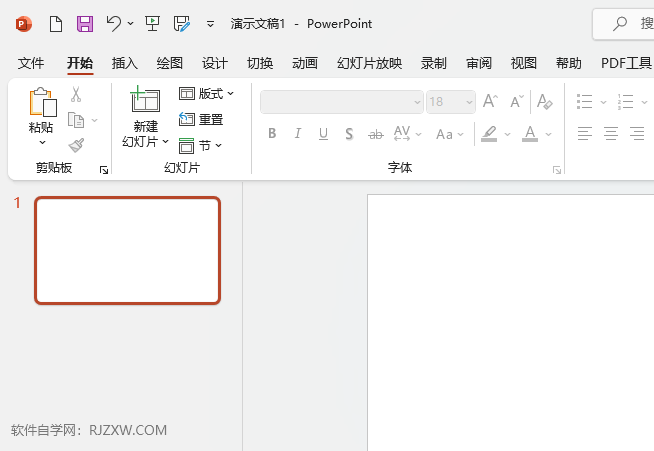Clear all formatting eraser icon
The image size is (654, 451).
(545, 101)
